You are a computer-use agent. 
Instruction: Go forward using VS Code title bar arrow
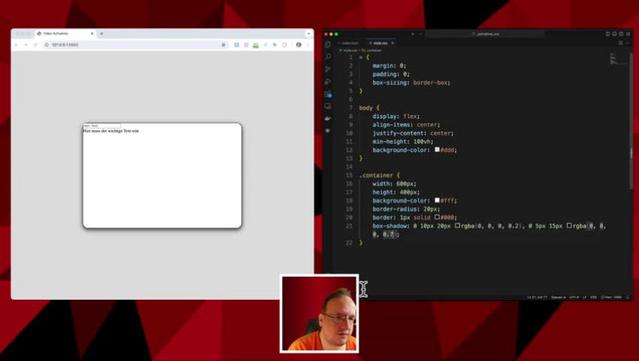click(x=420, y=34)
